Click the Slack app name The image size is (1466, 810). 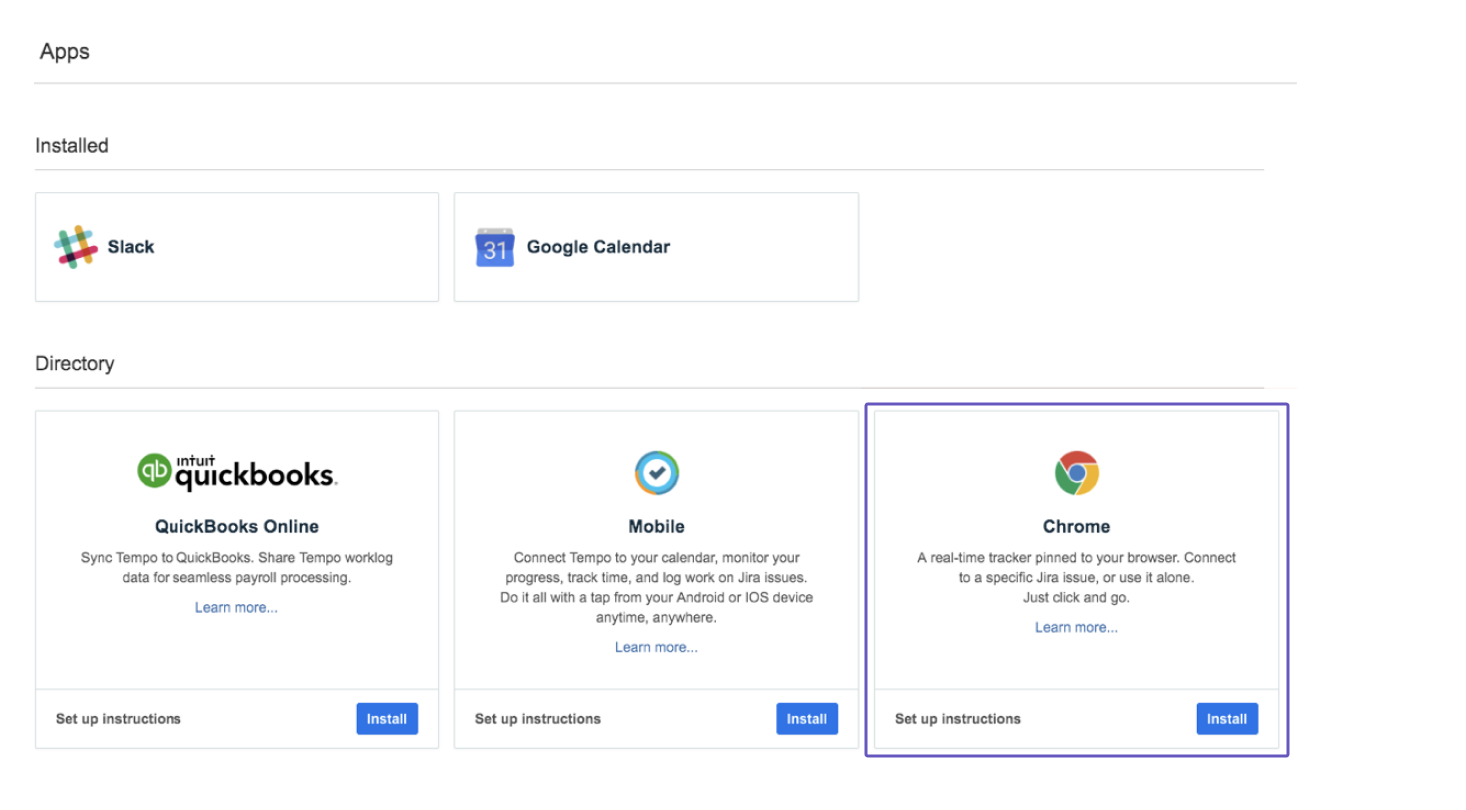[131, 247]
